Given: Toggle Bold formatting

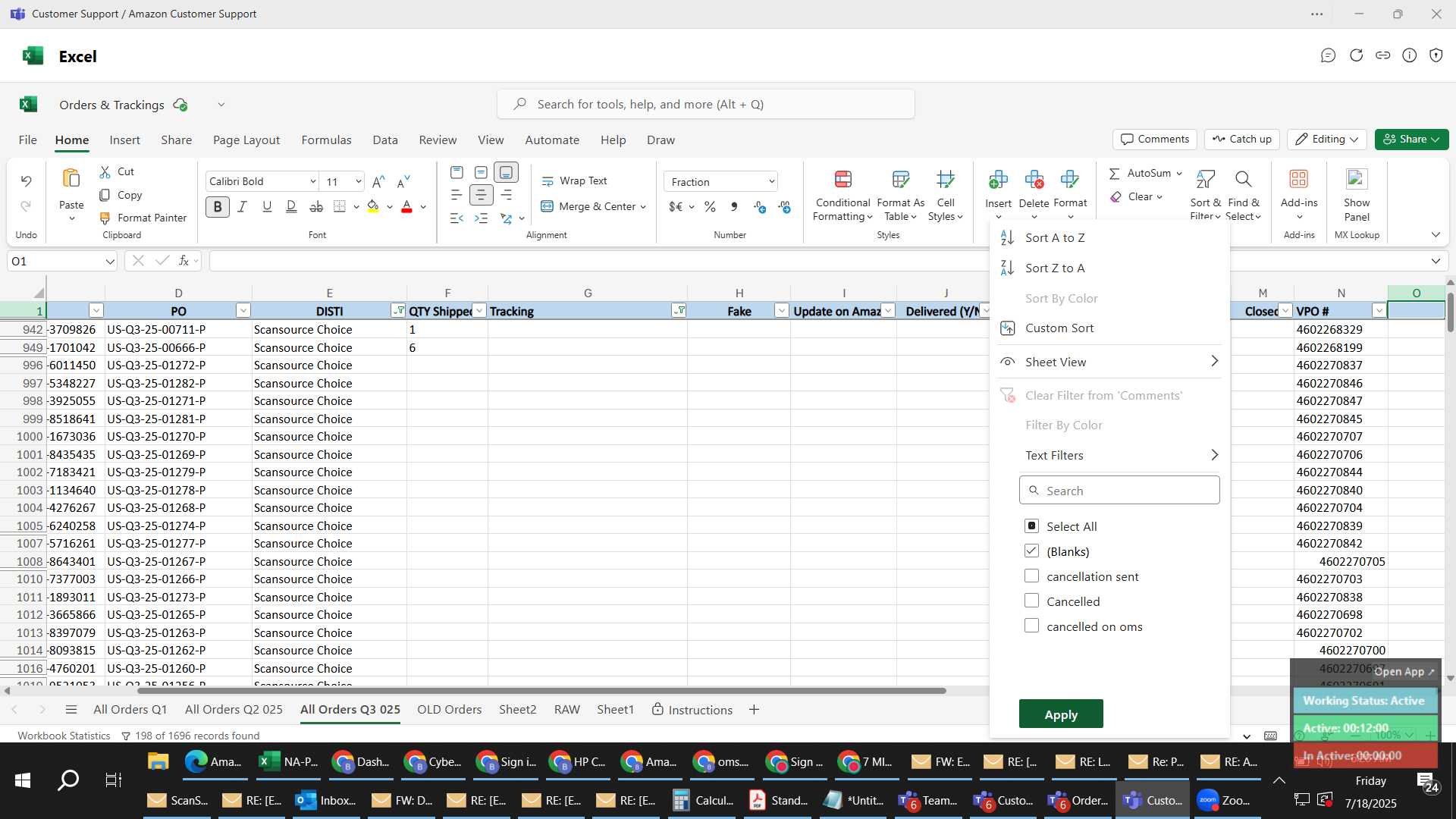Looking at the screenshot, I should [218, 206].
